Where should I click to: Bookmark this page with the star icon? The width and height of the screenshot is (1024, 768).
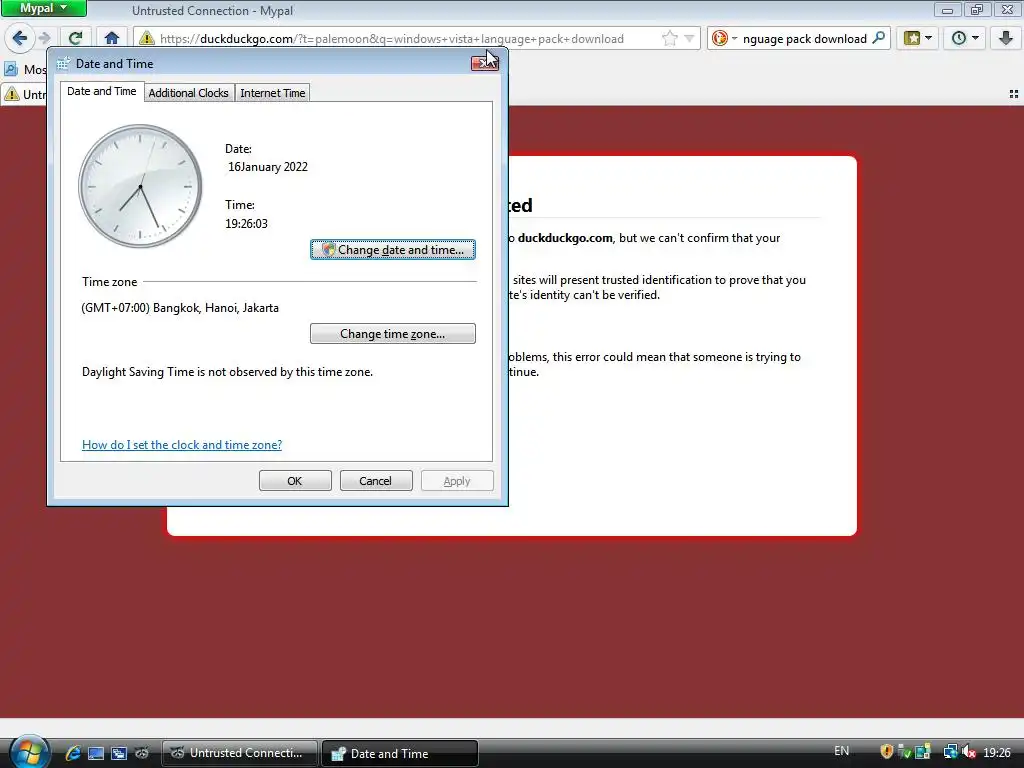tap(669, 39)
